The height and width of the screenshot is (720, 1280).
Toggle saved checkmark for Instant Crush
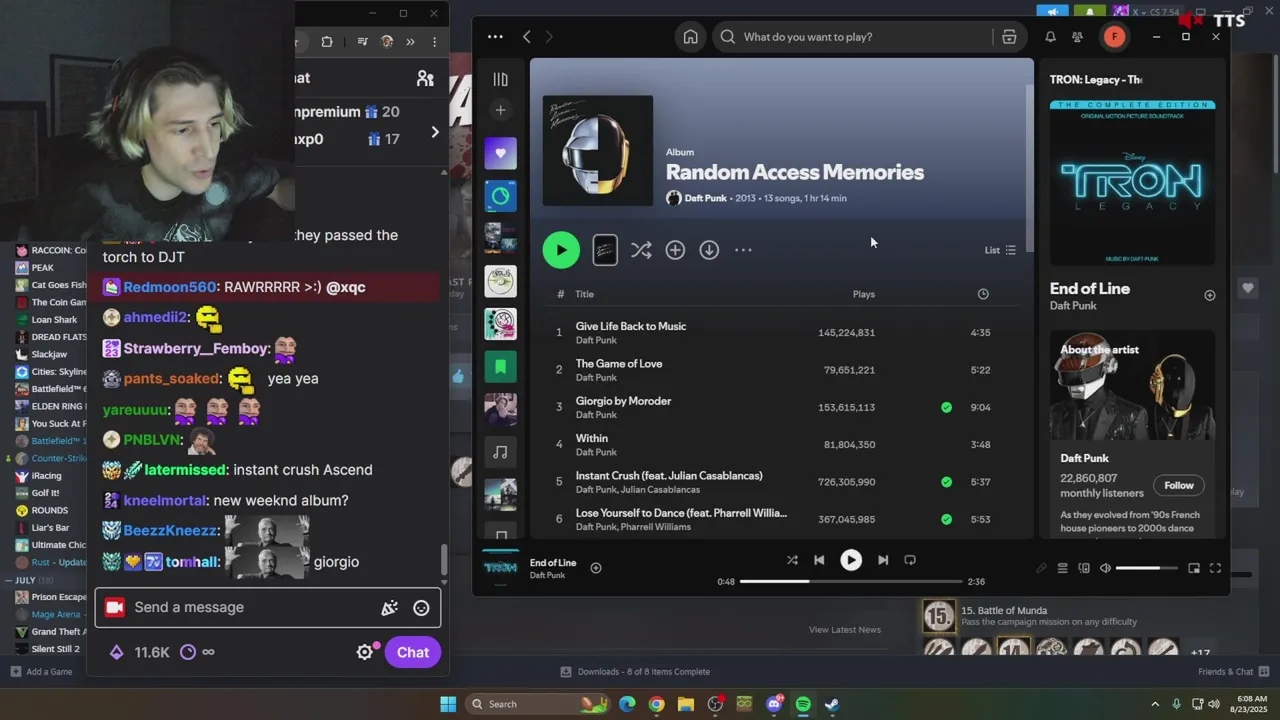[946, 482]
